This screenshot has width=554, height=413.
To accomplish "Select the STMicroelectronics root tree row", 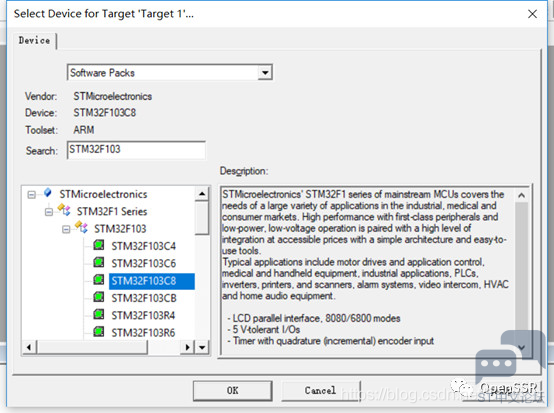I will 103,194.
